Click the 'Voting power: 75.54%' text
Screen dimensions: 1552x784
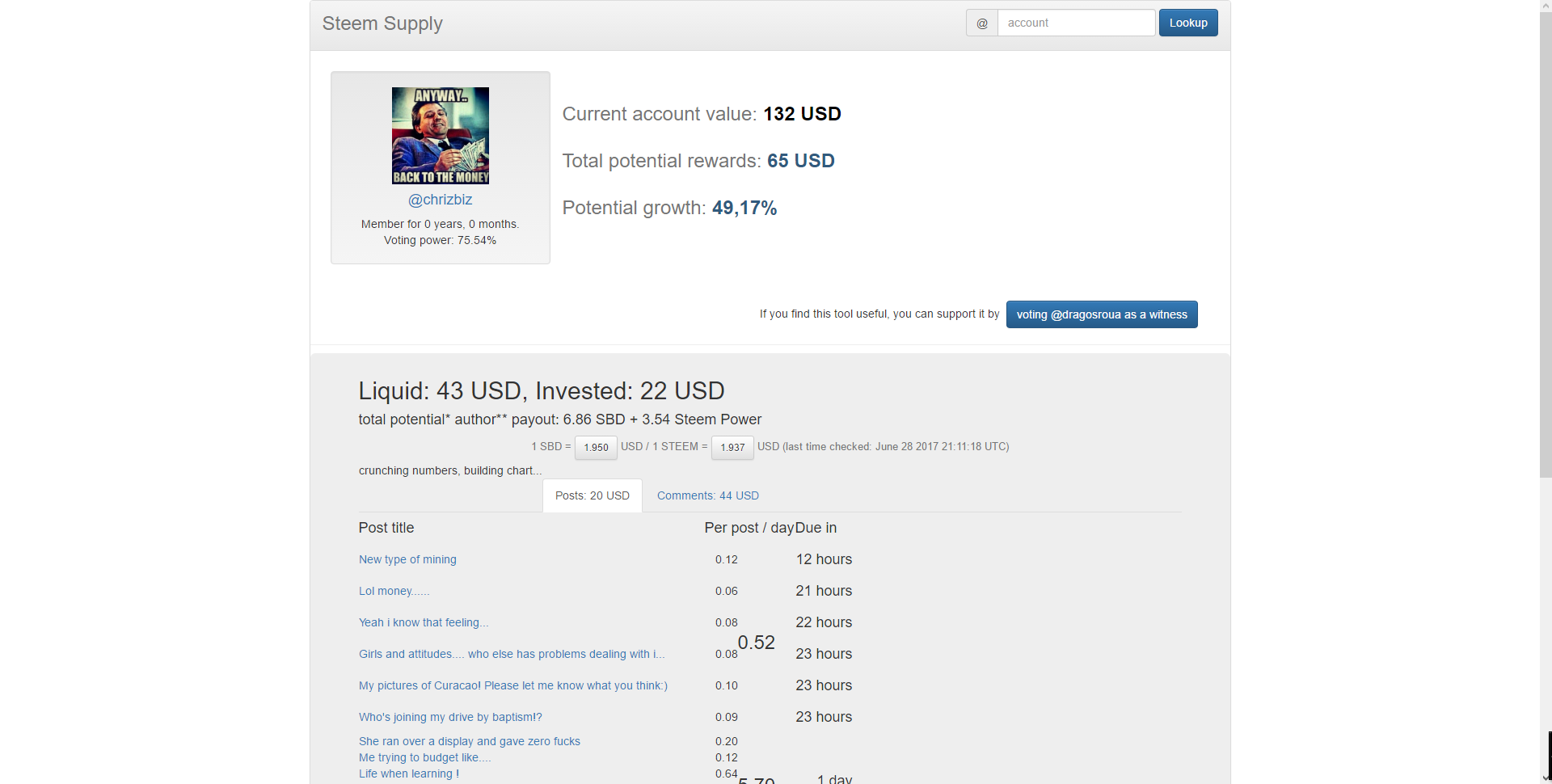[441, 240]
